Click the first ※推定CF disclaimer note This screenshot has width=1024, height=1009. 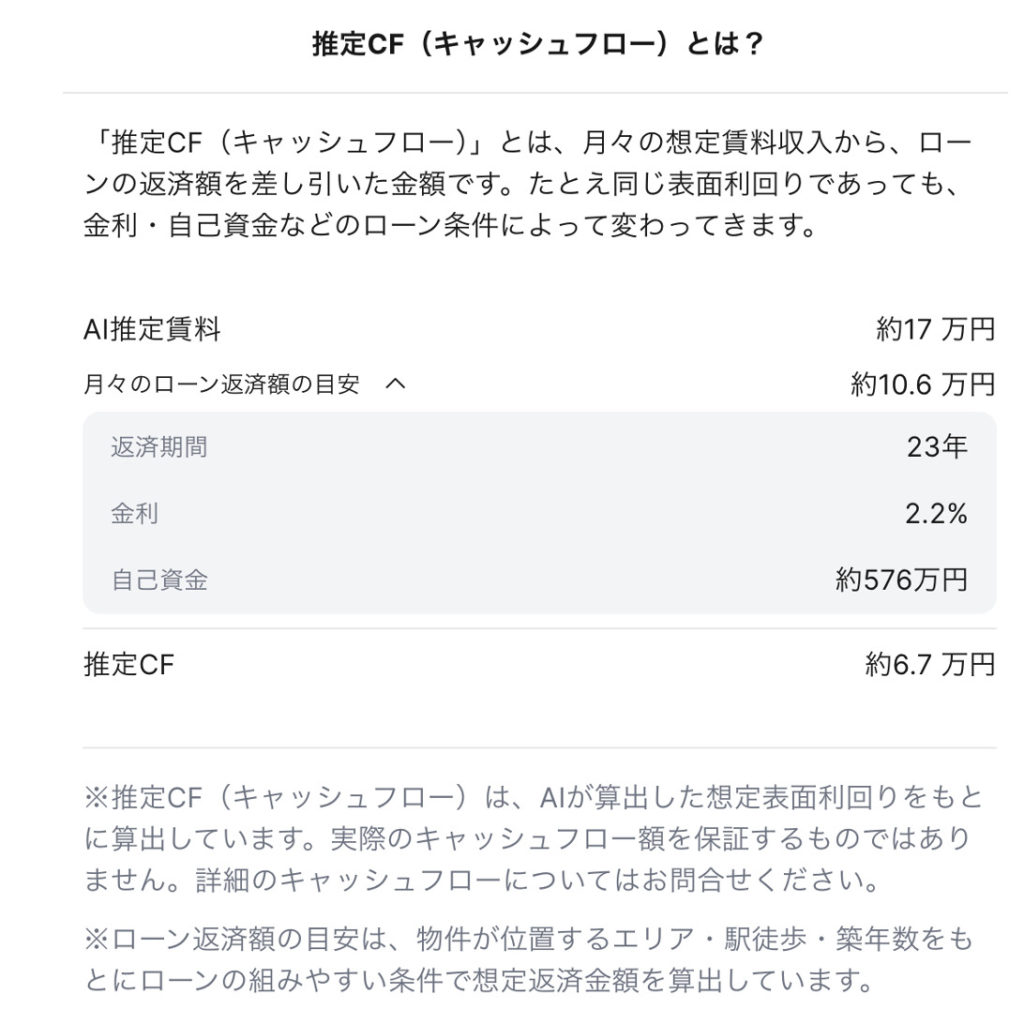pos(534,839)
